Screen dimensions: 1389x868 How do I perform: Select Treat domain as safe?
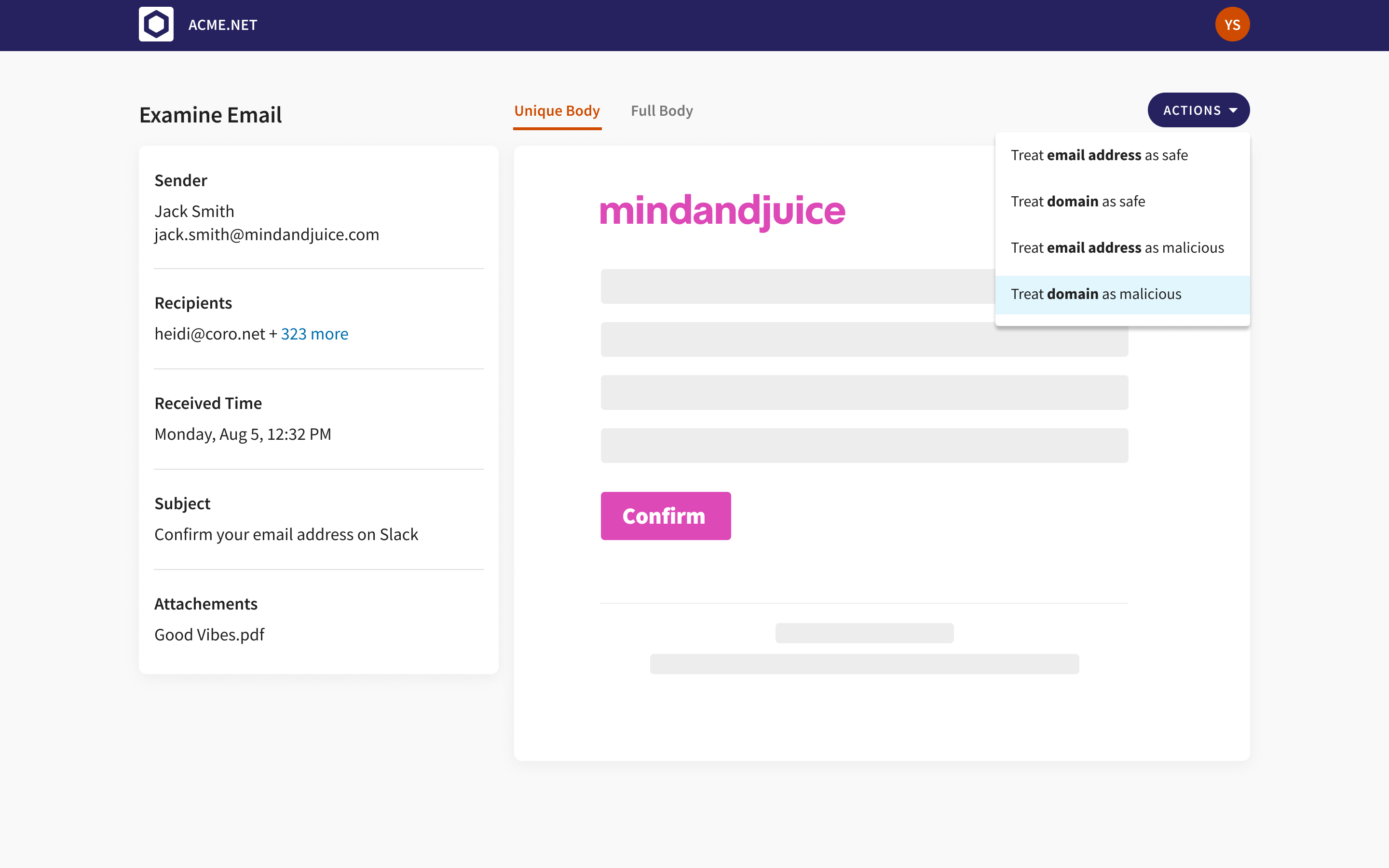point(1077,202)
